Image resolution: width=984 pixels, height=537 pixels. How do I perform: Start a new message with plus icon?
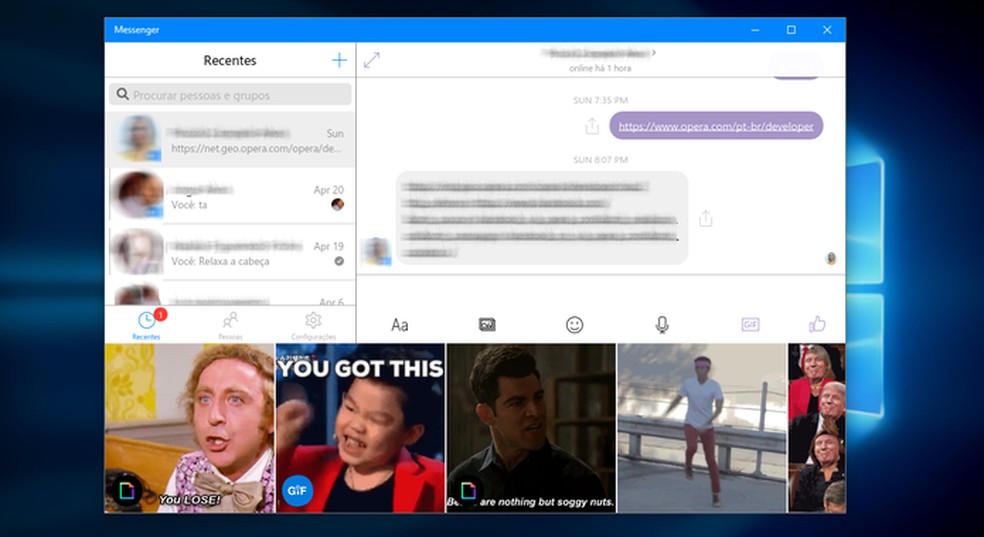click(x=339, y=60)
